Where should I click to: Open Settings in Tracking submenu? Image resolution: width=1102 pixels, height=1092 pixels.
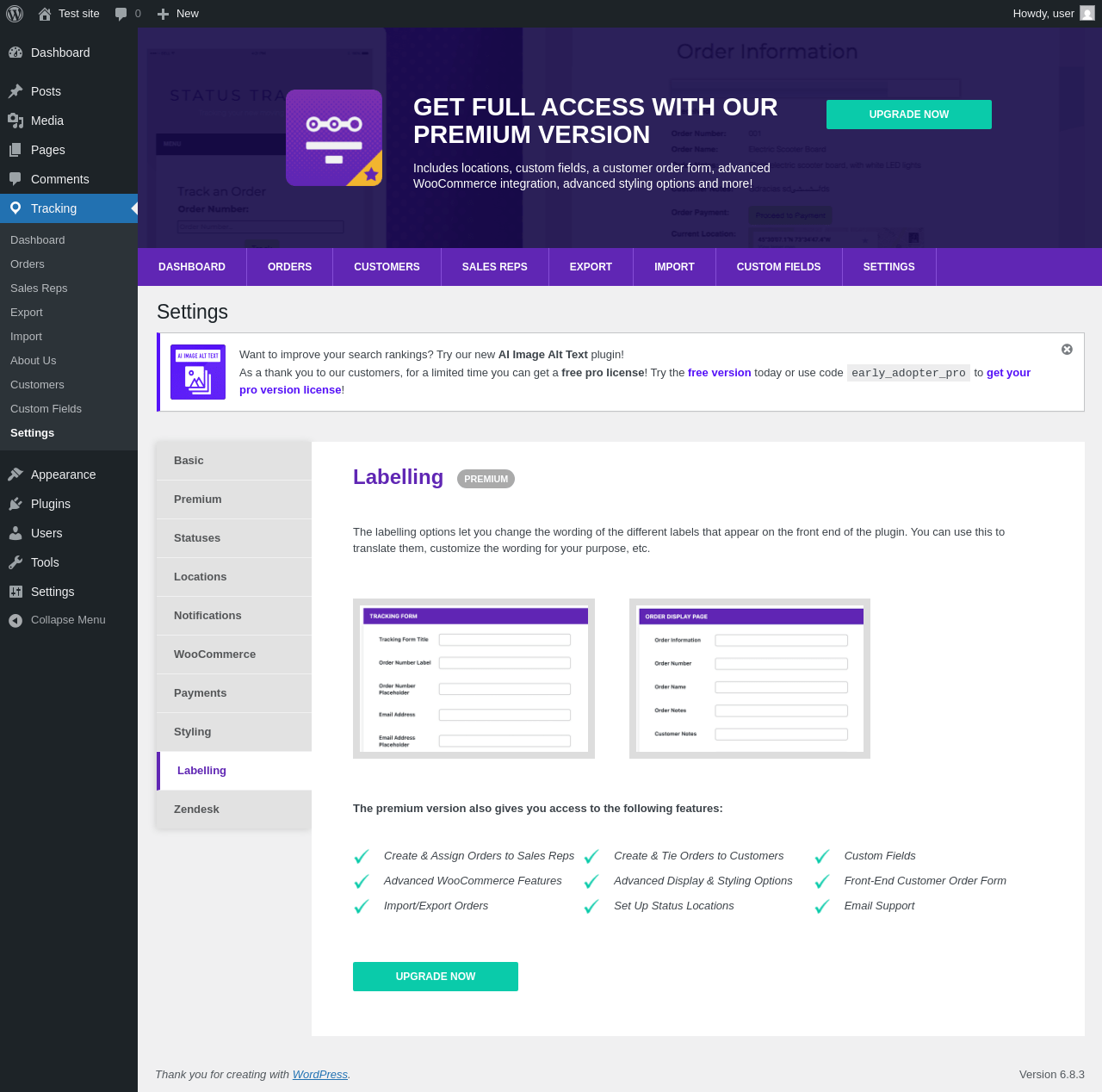(69, 433)
